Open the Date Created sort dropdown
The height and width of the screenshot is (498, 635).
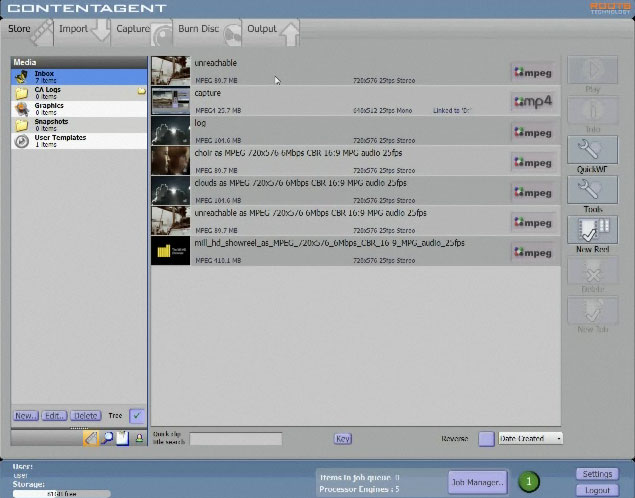pyautogui.click(x=530, y=438)
